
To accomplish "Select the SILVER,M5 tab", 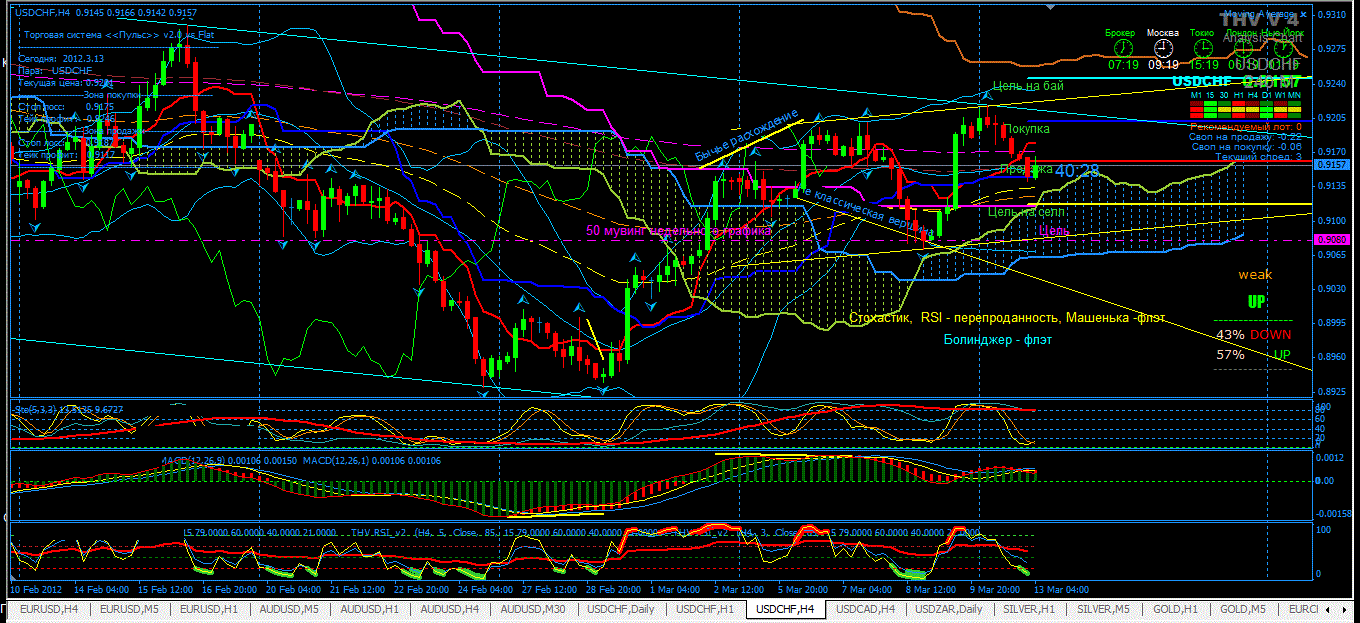I will point(1103,608).
